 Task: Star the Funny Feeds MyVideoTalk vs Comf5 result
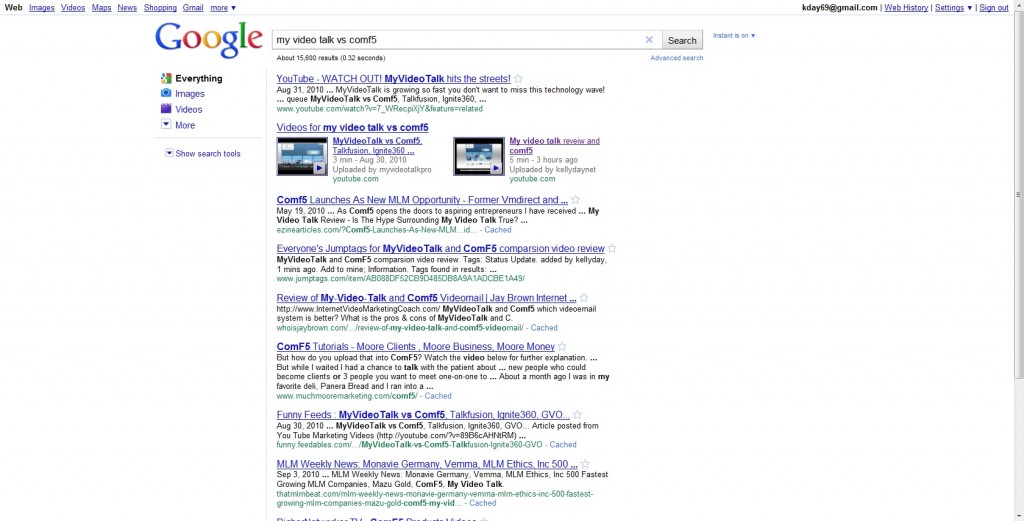(577, 415)
